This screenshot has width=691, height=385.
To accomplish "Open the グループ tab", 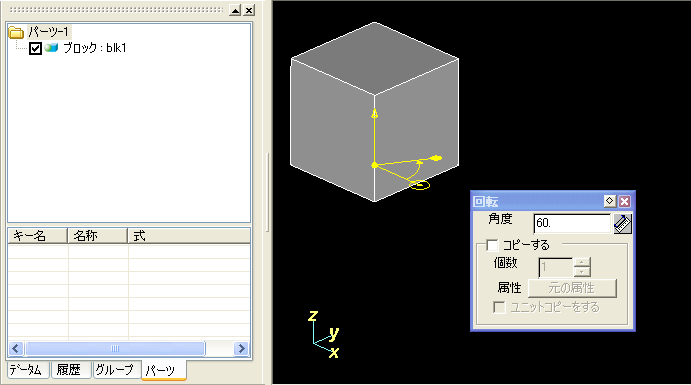I will coord(115,370).
